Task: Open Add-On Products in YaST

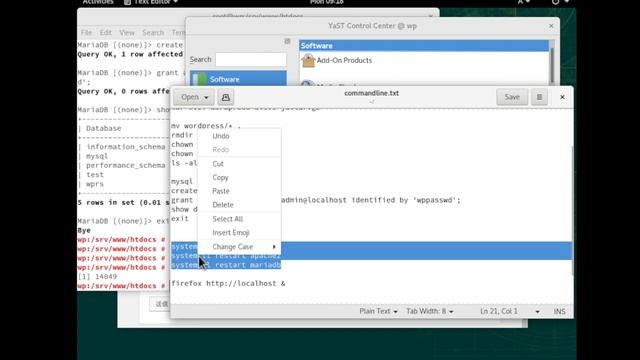Action: (x=344, y=60)
